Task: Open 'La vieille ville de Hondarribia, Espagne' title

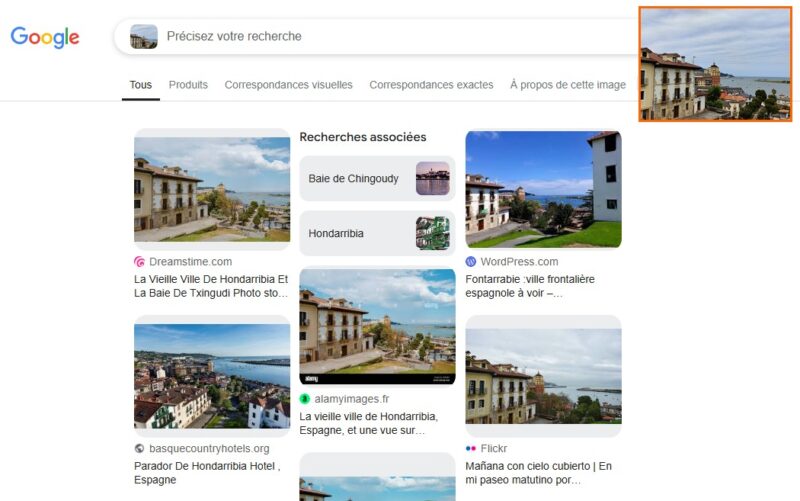Action: 369,423
